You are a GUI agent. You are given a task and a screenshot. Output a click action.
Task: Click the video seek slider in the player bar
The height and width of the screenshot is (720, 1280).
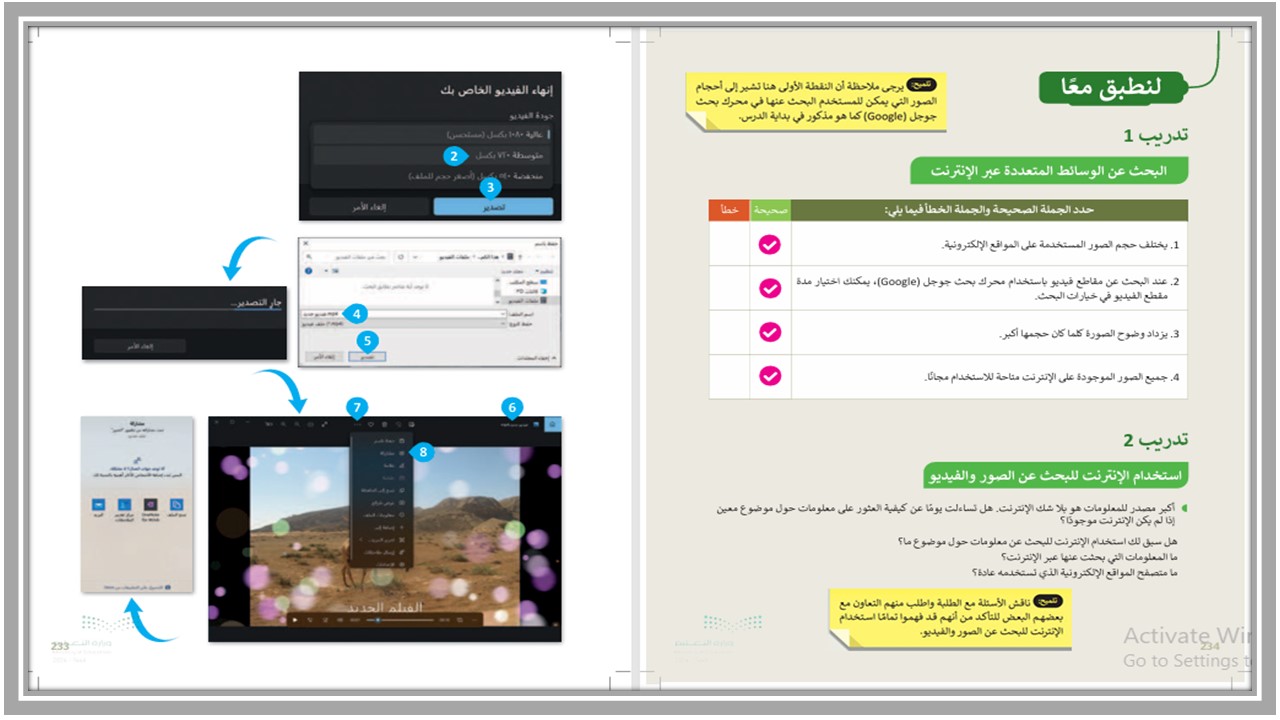[400, 619]
